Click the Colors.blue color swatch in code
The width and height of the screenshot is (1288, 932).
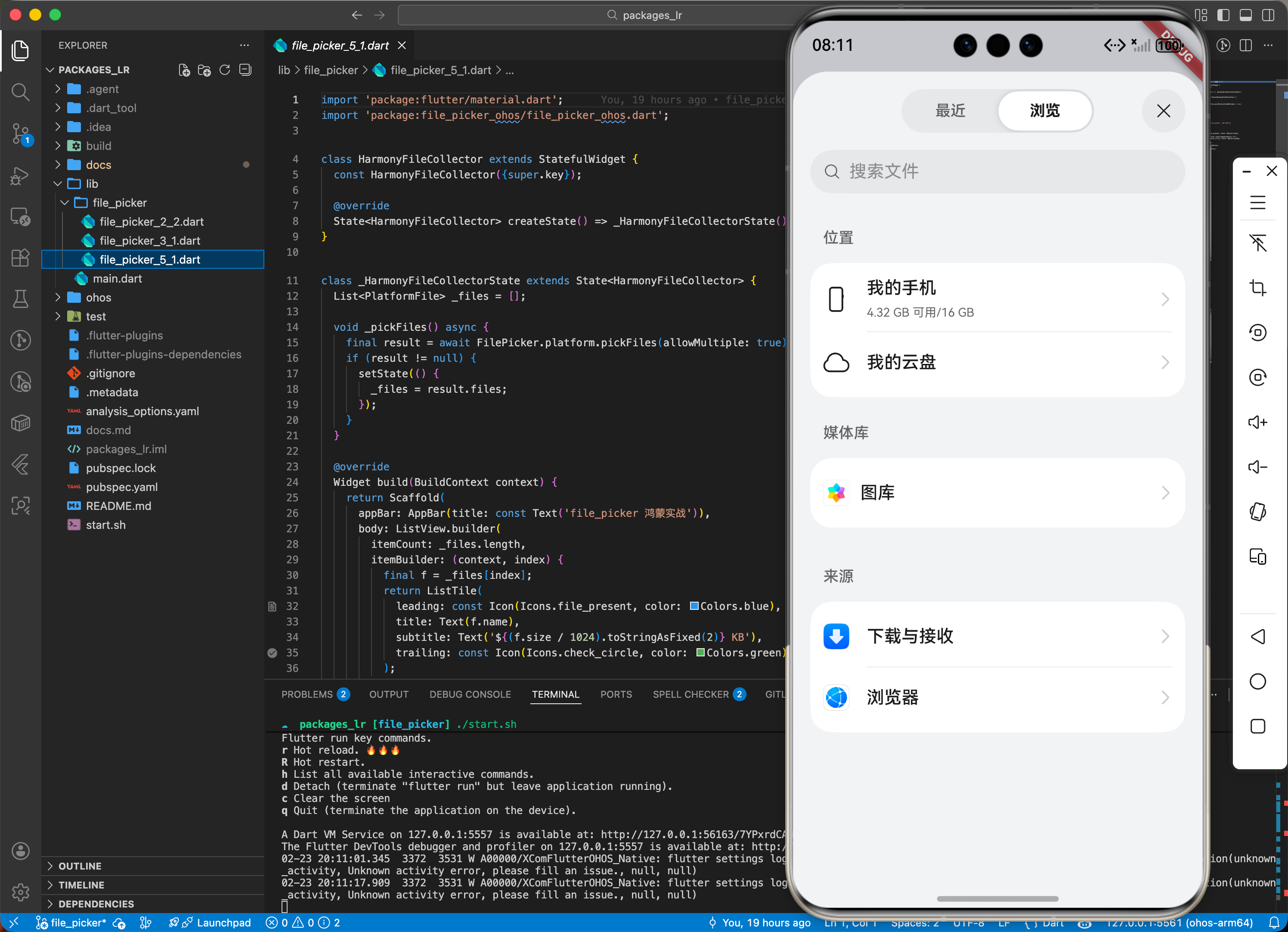694,606
